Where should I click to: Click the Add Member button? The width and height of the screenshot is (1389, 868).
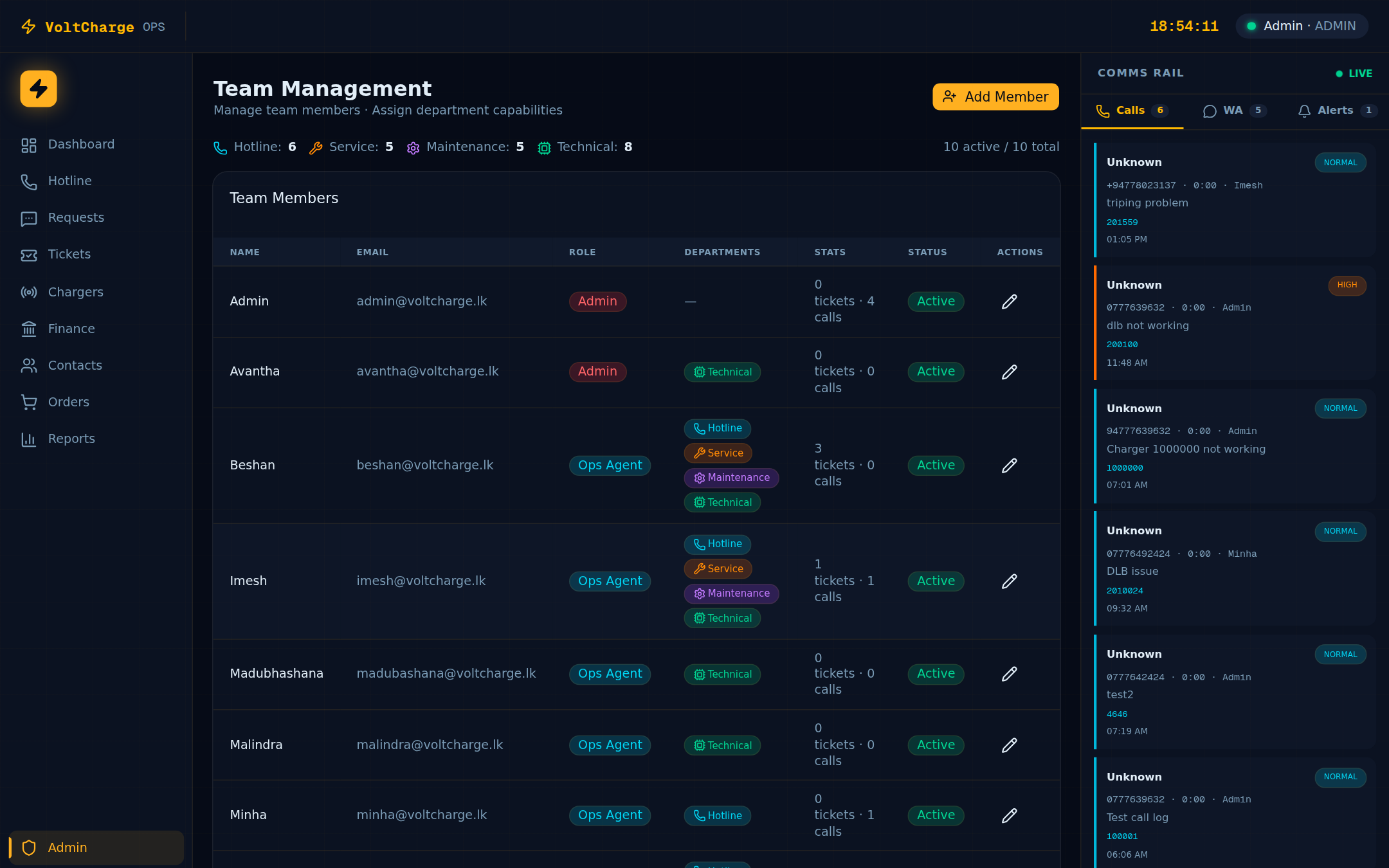[995, 96]
